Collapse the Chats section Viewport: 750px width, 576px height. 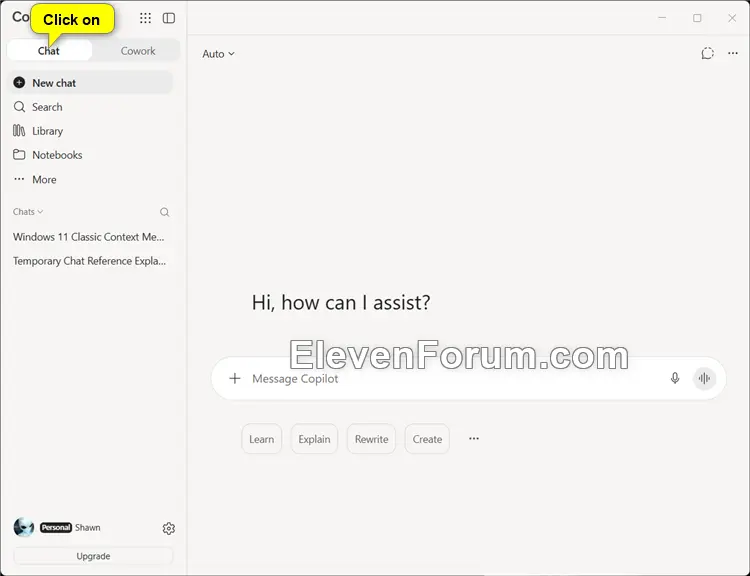tap(28, 211)
